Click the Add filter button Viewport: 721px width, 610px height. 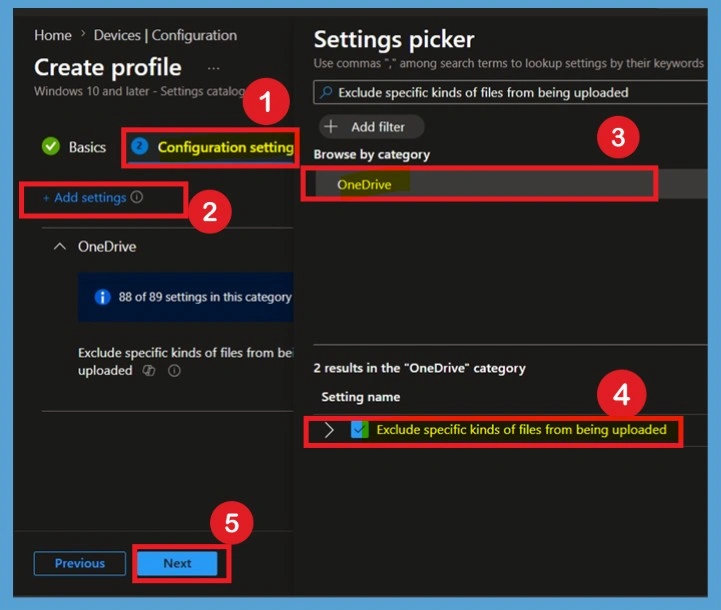click(x=372, y=127)
